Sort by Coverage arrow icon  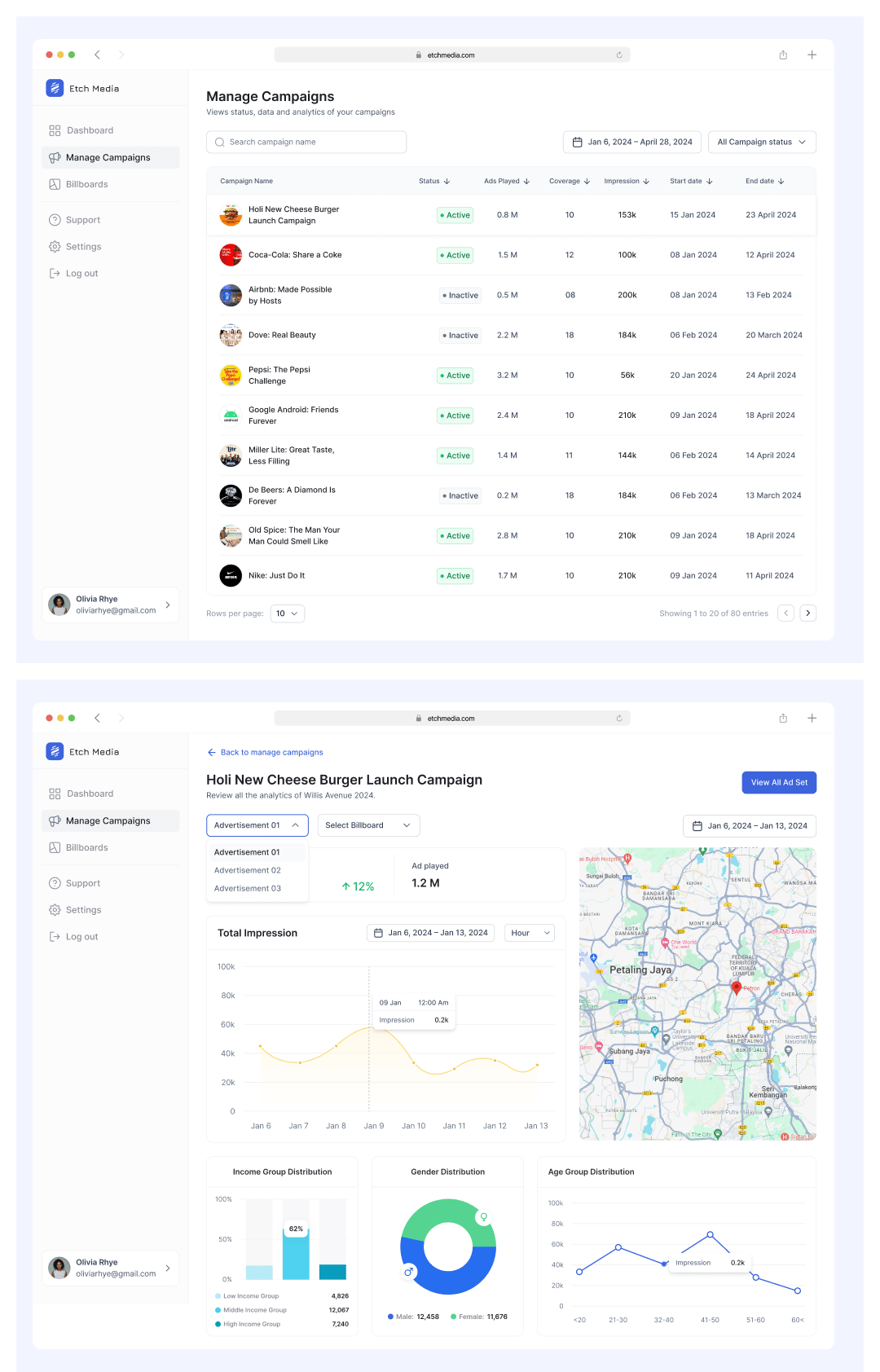click(587, 181)
